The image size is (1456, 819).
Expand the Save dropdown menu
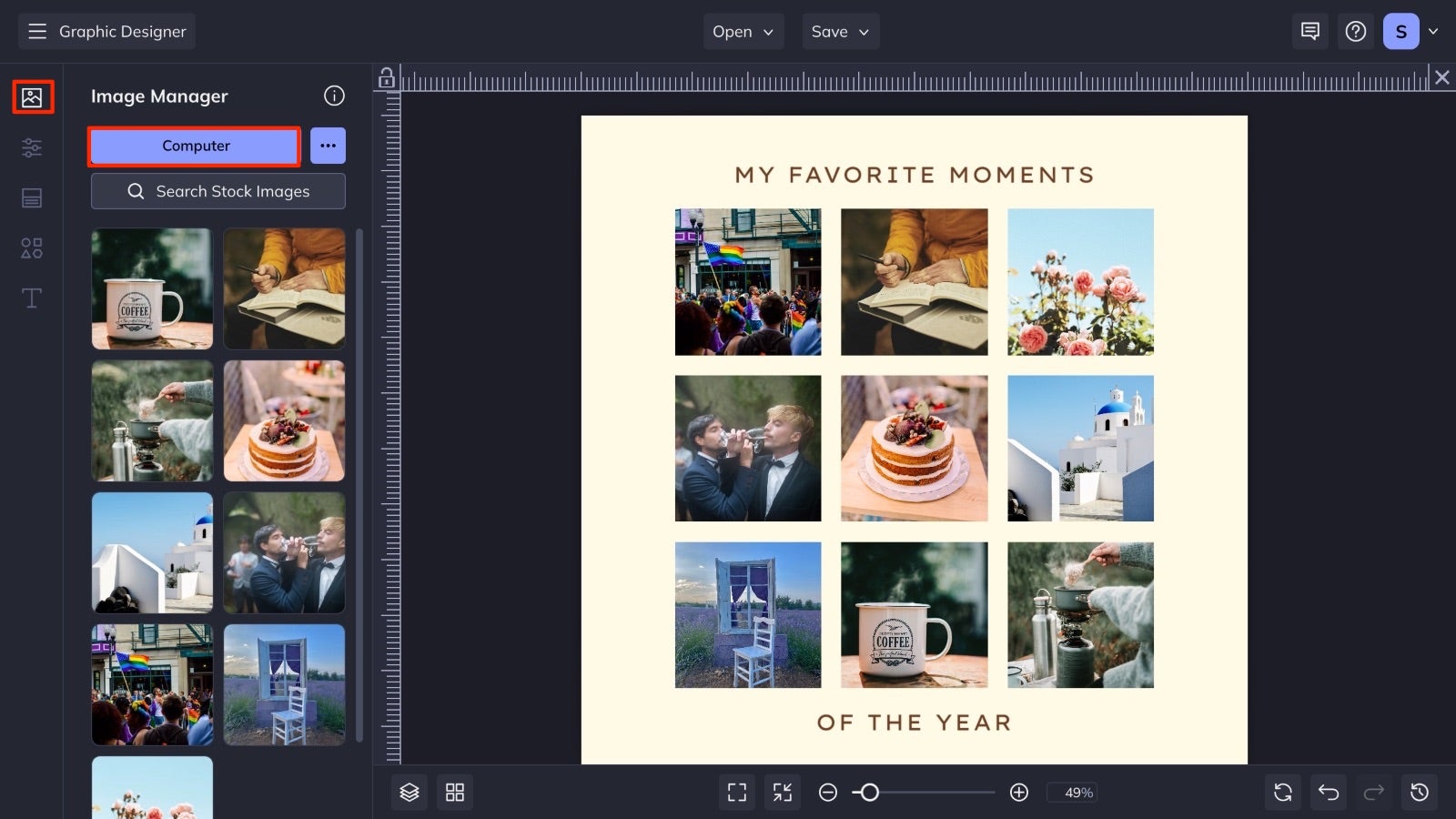tap(840, 31)
